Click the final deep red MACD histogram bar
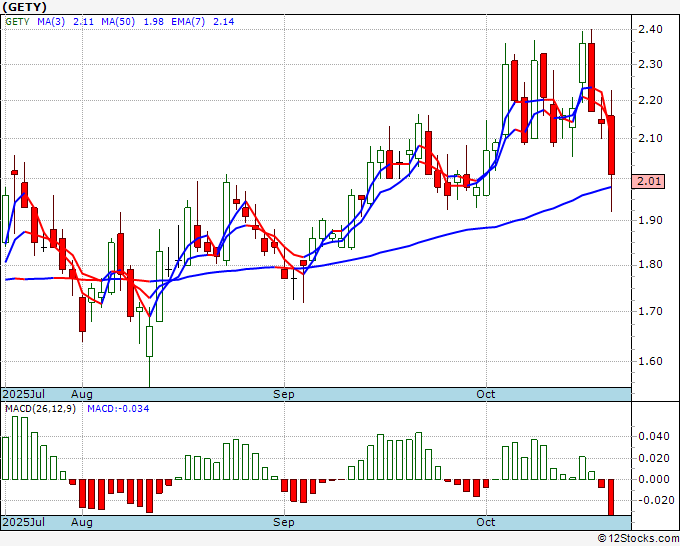 pyautogui.click(x=611, y=497)
